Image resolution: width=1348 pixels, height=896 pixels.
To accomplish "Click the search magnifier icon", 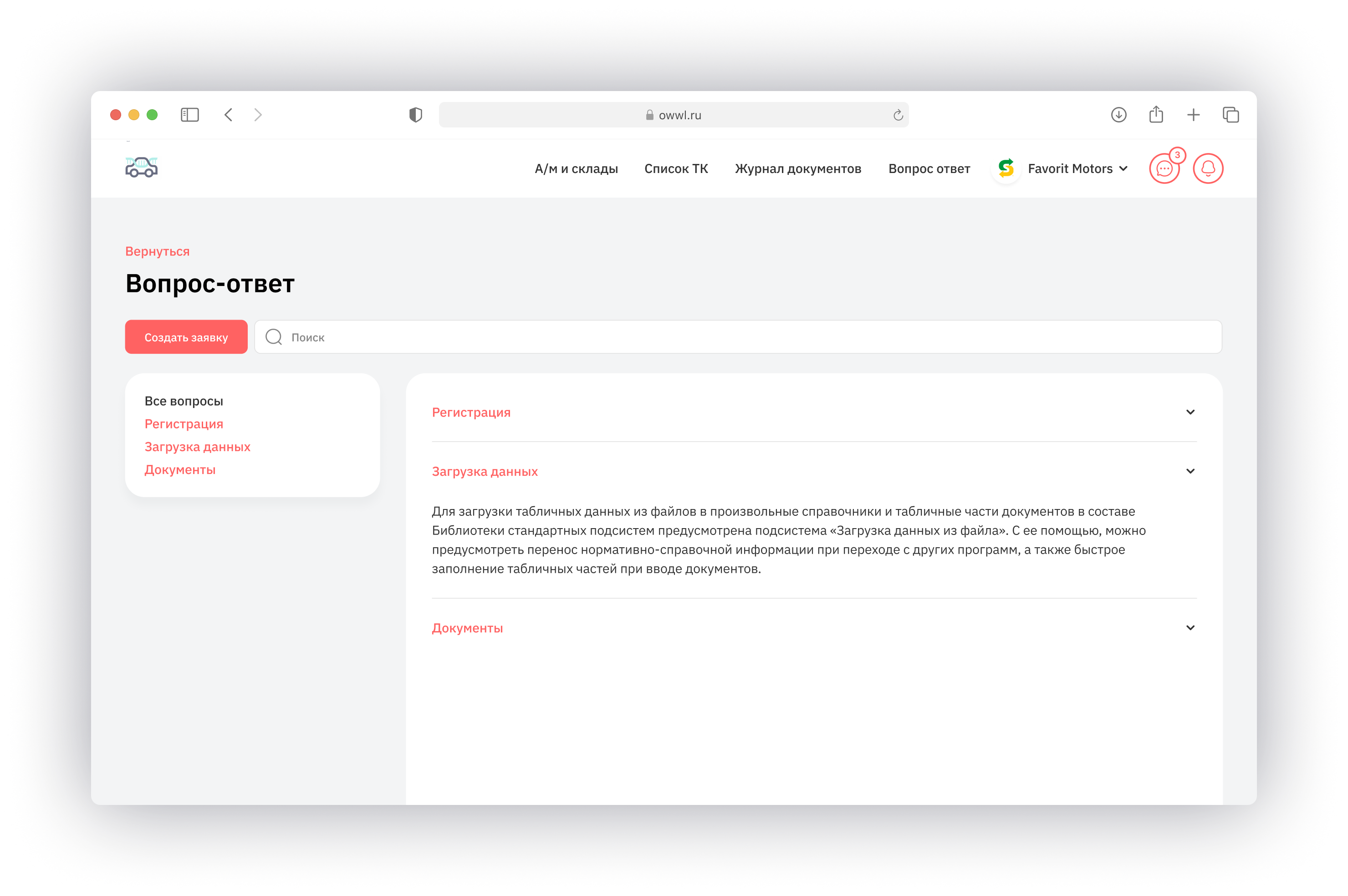I will (x=274, y=337).
